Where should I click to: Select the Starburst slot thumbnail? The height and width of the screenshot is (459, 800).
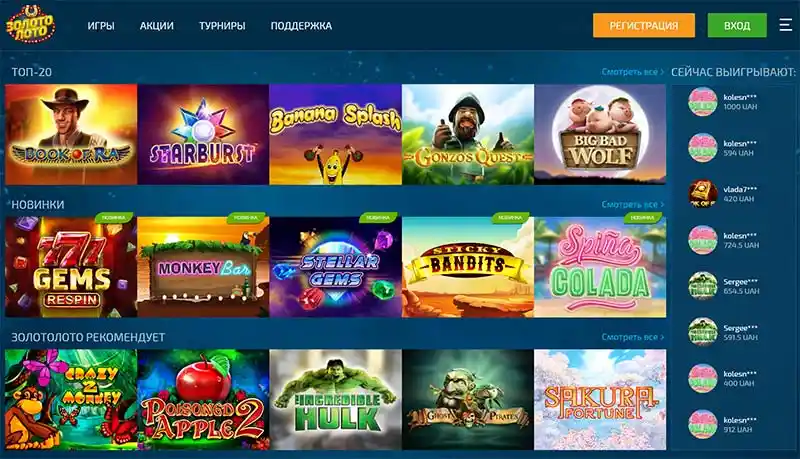click(x=203, y=135)
